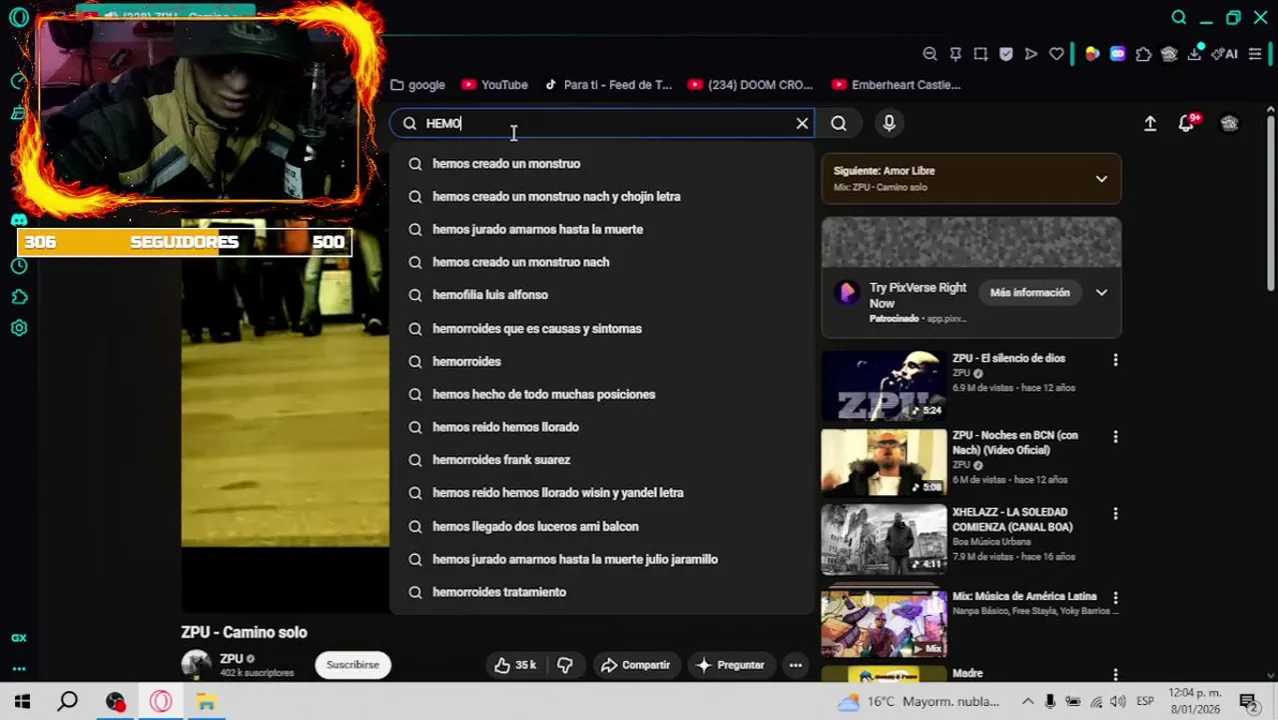Image resolution: width=1278 pixels, height=720 pixels.
Task: Open 'ZPU - El silencio de dios' thumbnail
Action: click(x=884, y=385)
